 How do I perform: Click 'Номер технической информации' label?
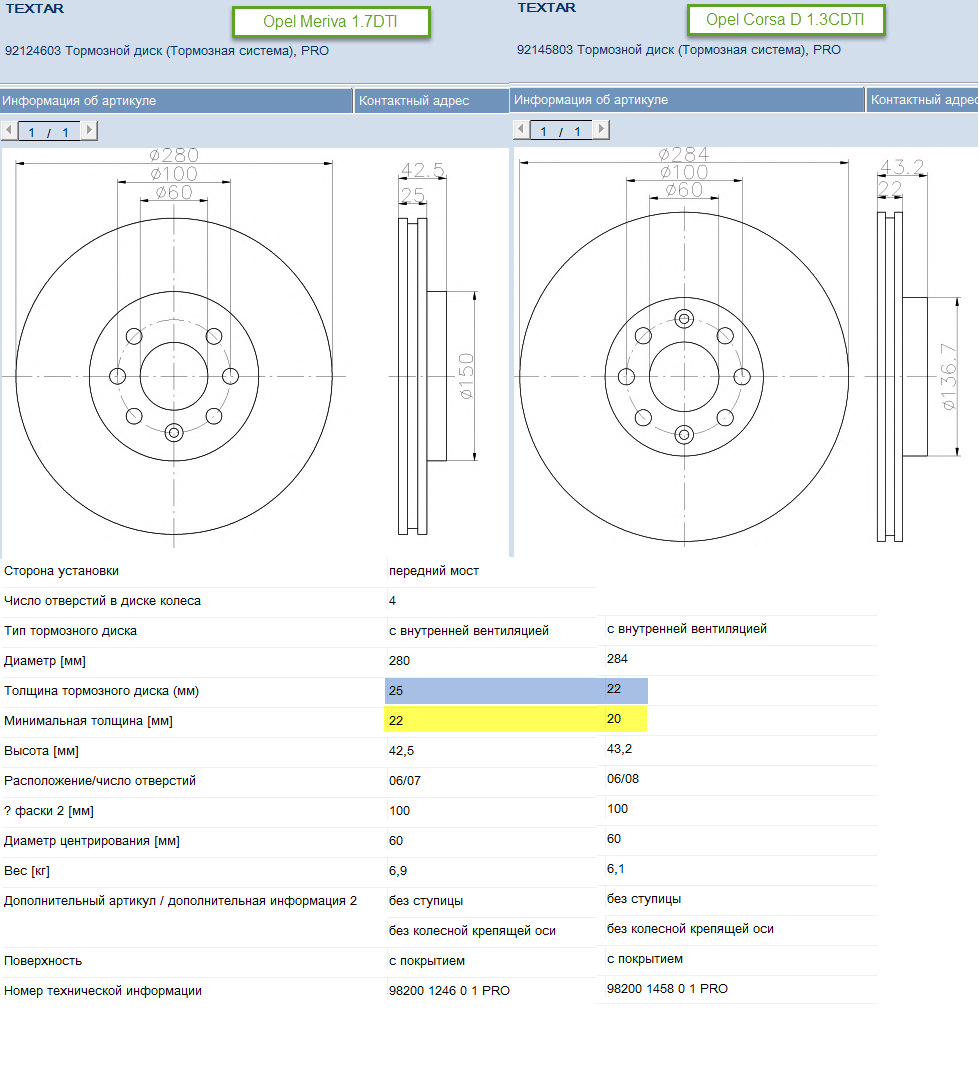tap(103, 991)
